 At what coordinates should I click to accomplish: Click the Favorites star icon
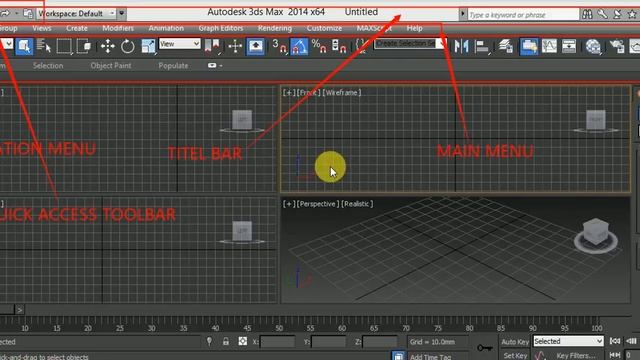tap(632, 14)
